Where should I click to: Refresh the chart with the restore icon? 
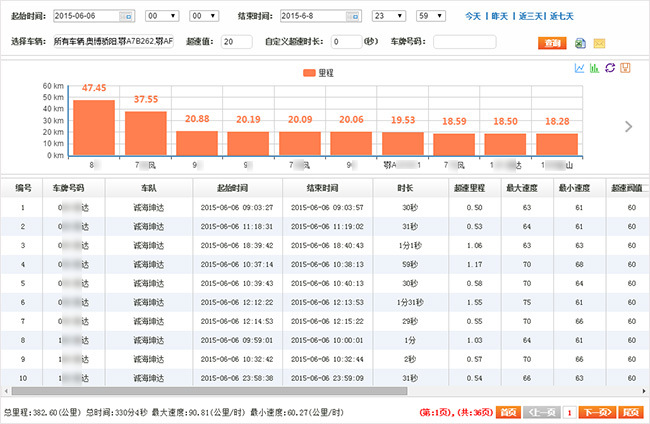tap(610, 68)
